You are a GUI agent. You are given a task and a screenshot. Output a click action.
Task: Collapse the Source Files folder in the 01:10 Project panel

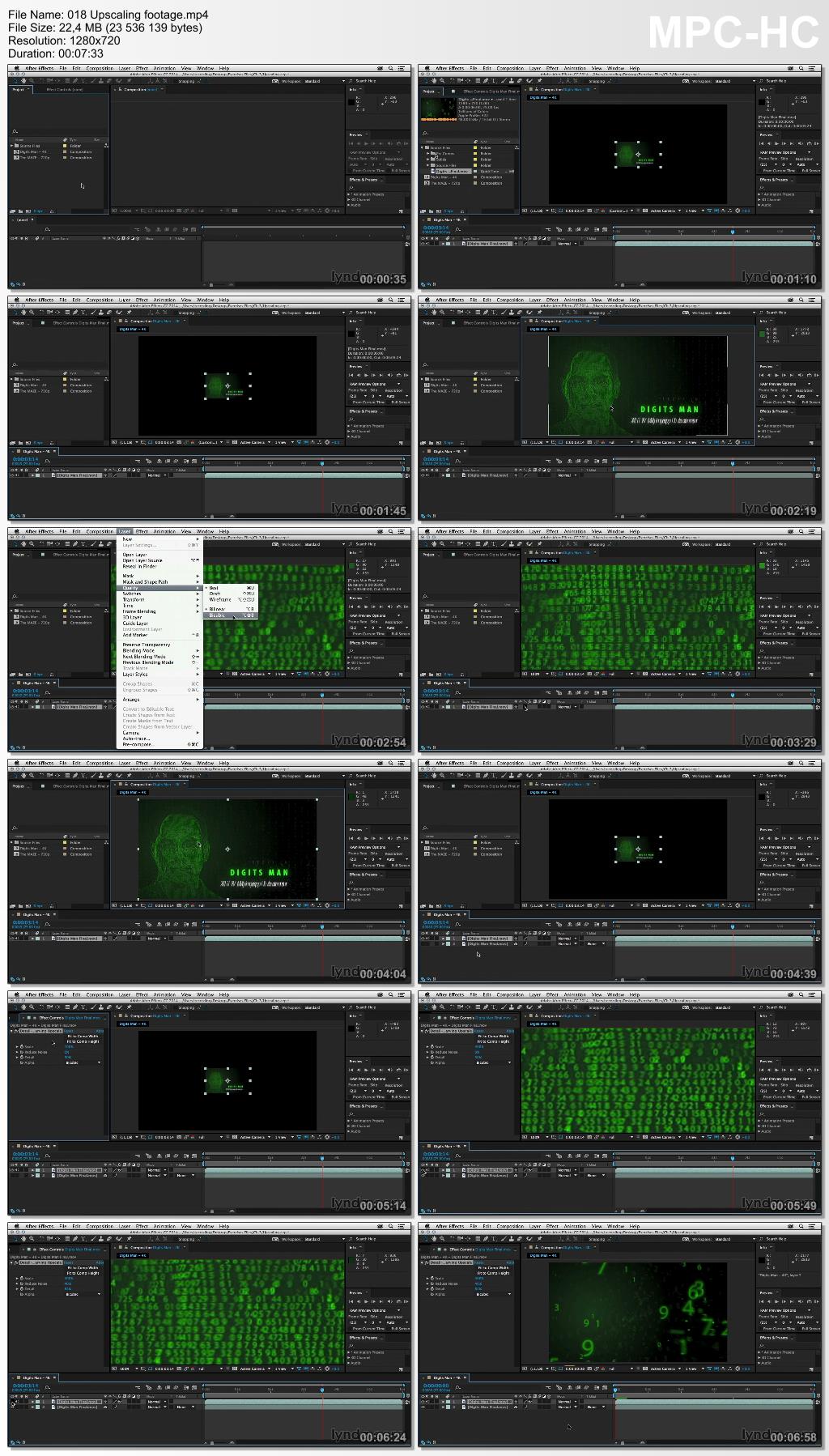tap(422, 148)
